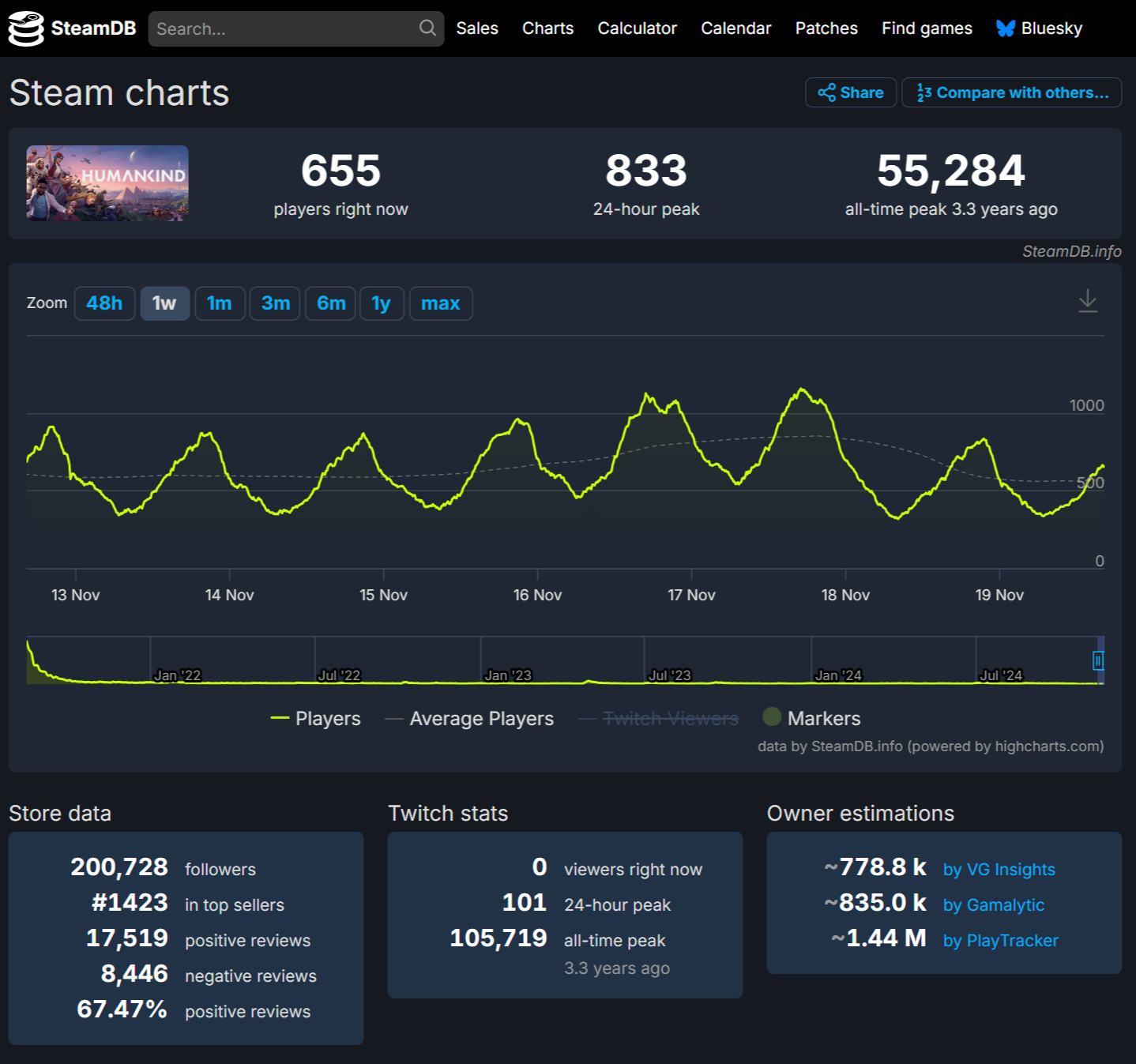Click the 833 24-hour peak value
This screenshot has height=1064, width=1136.
(646, 171)
